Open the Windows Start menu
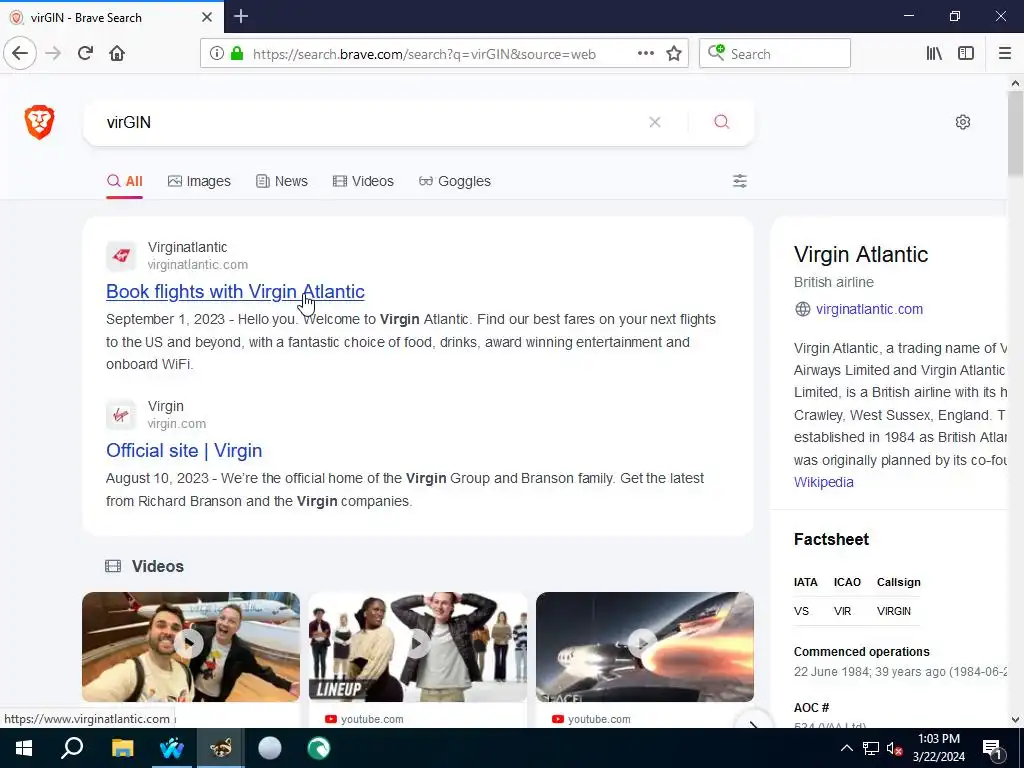Viewport: 1024px width, 768px height. (x=24, y=748)
